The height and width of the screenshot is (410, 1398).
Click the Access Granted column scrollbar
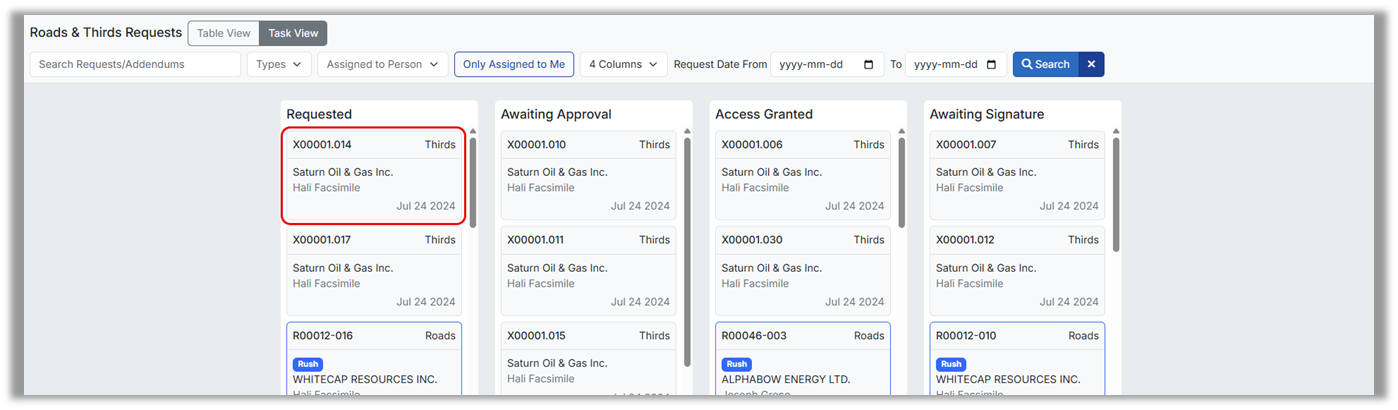(901, 180)
